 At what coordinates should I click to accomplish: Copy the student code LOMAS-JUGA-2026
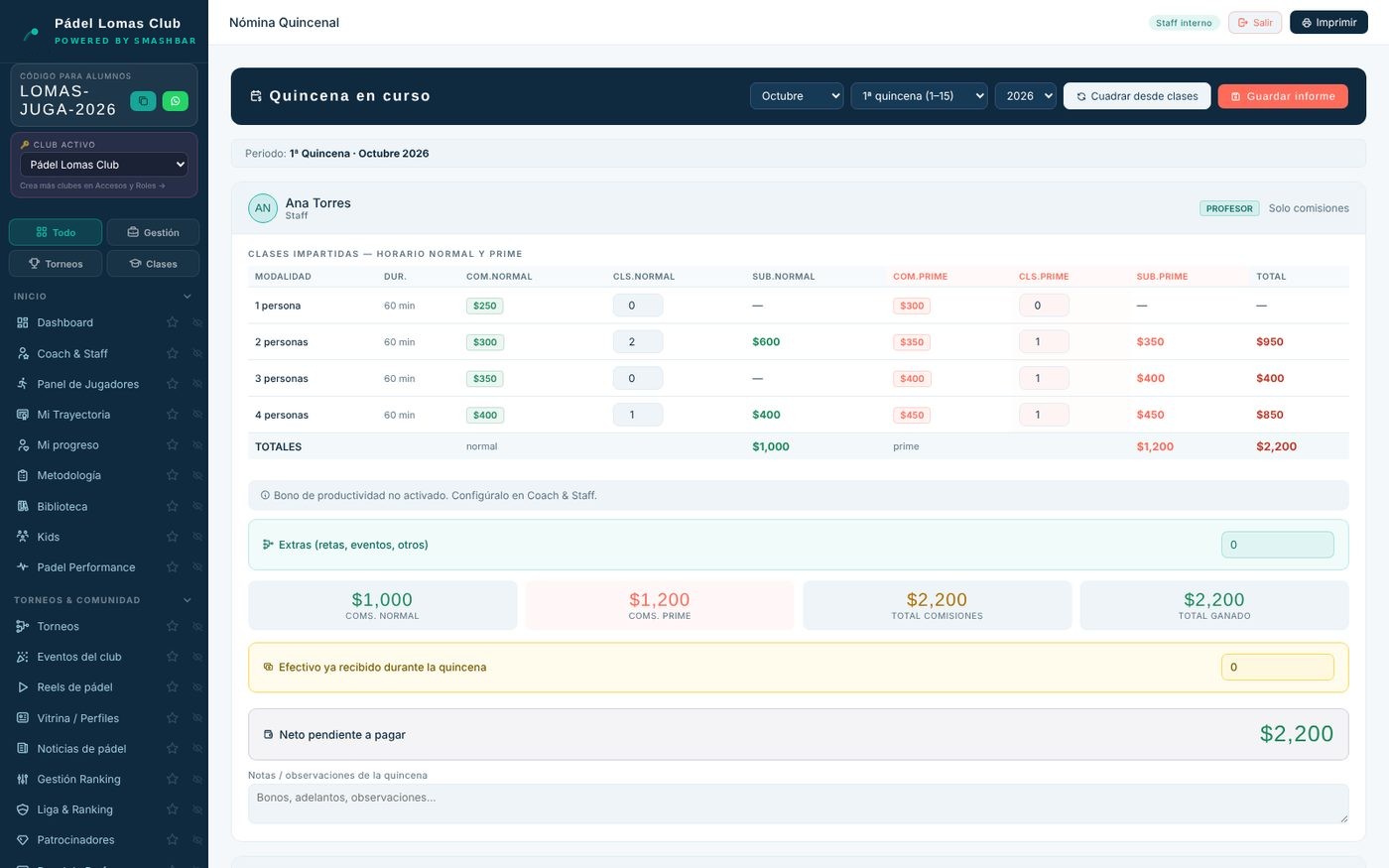click(143, 101)
